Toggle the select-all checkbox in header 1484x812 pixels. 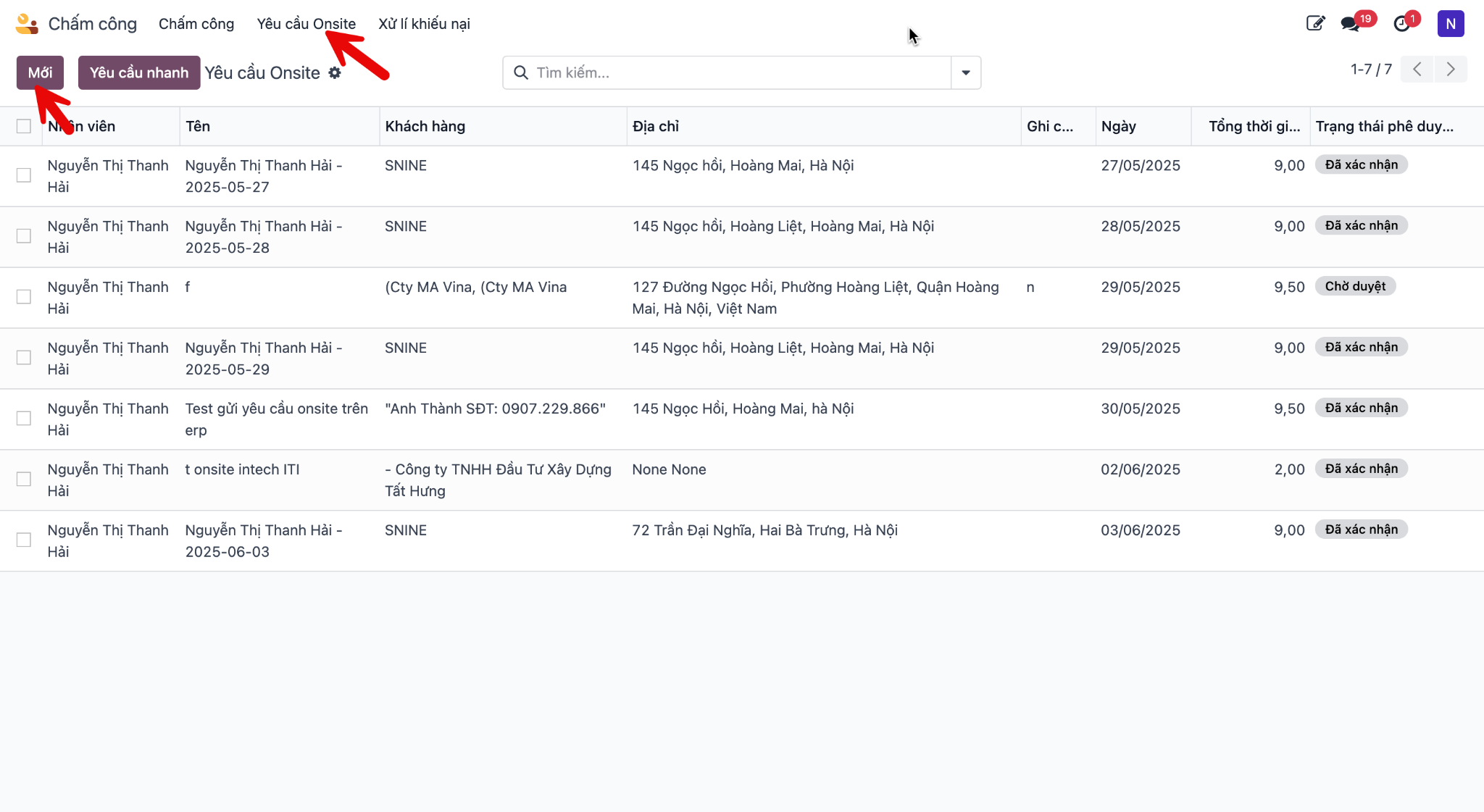(24, 126)
